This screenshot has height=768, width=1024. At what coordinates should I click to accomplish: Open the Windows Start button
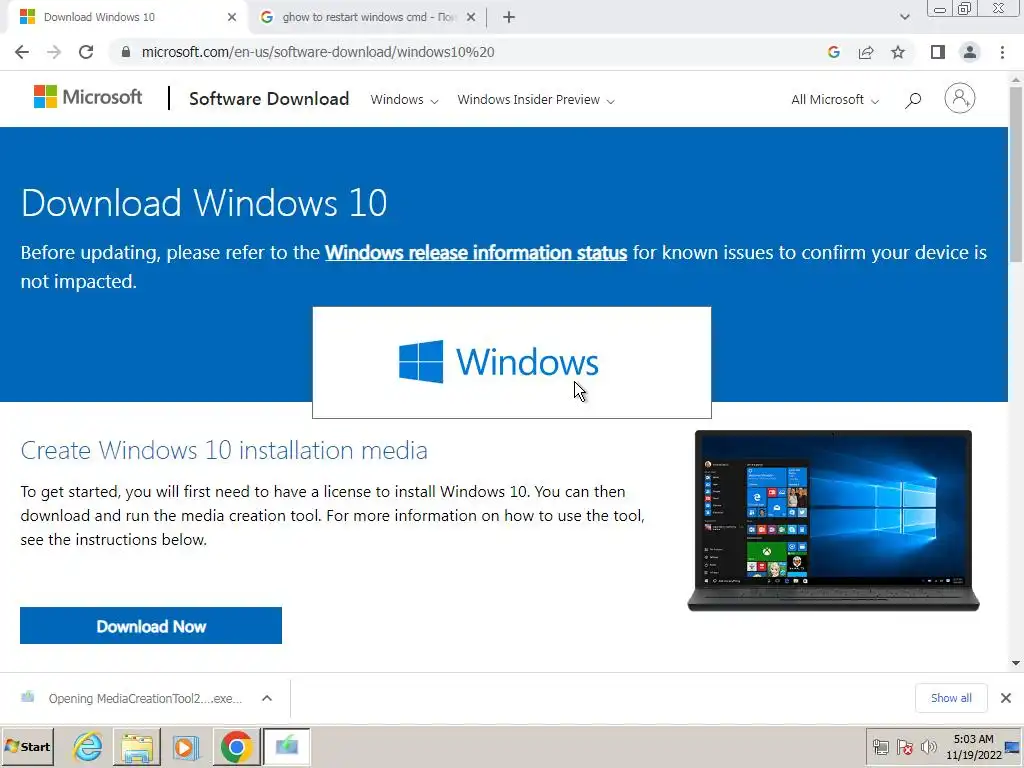tap(28, 746)
